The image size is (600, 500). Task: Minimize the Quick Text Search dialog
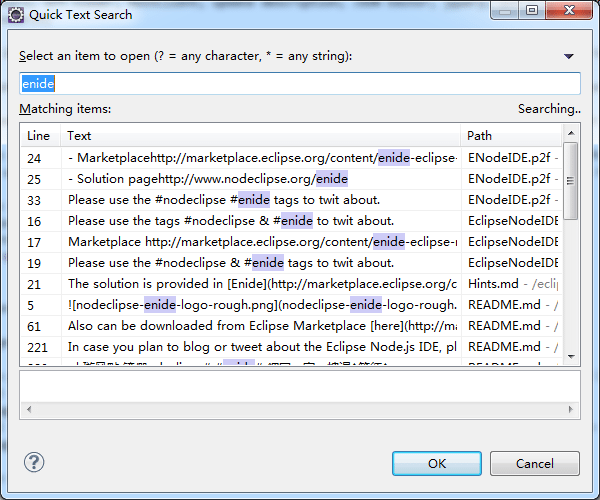coord(505,10)
